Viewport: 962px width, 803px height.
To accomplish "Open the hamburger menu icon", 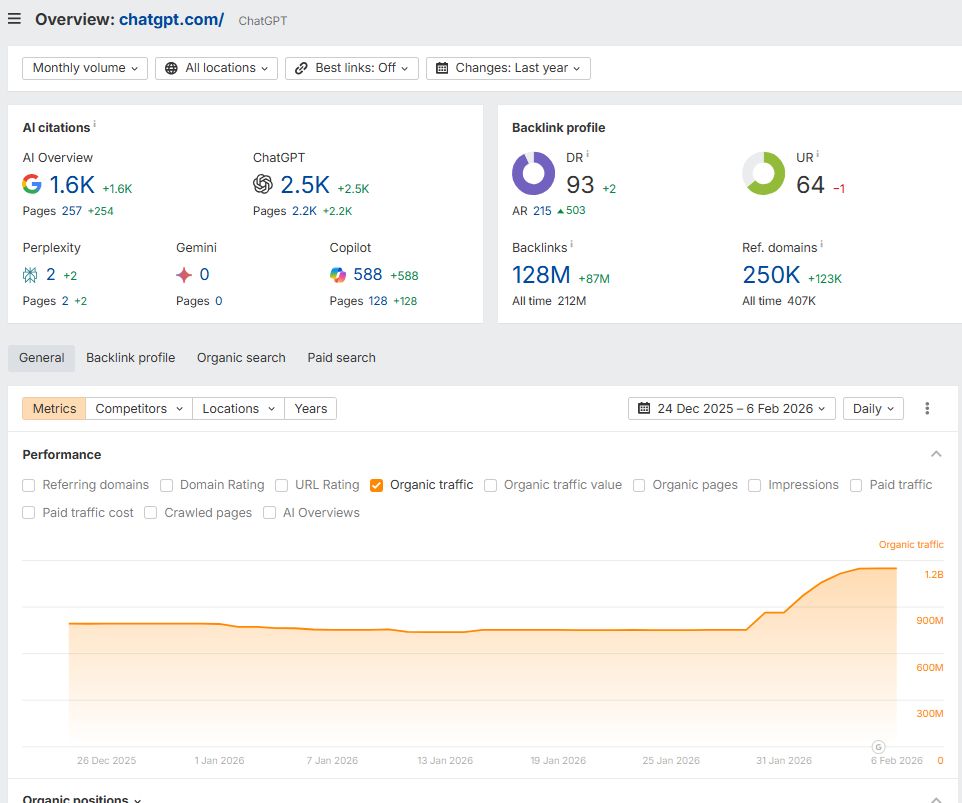I will [x=14, y=19].
